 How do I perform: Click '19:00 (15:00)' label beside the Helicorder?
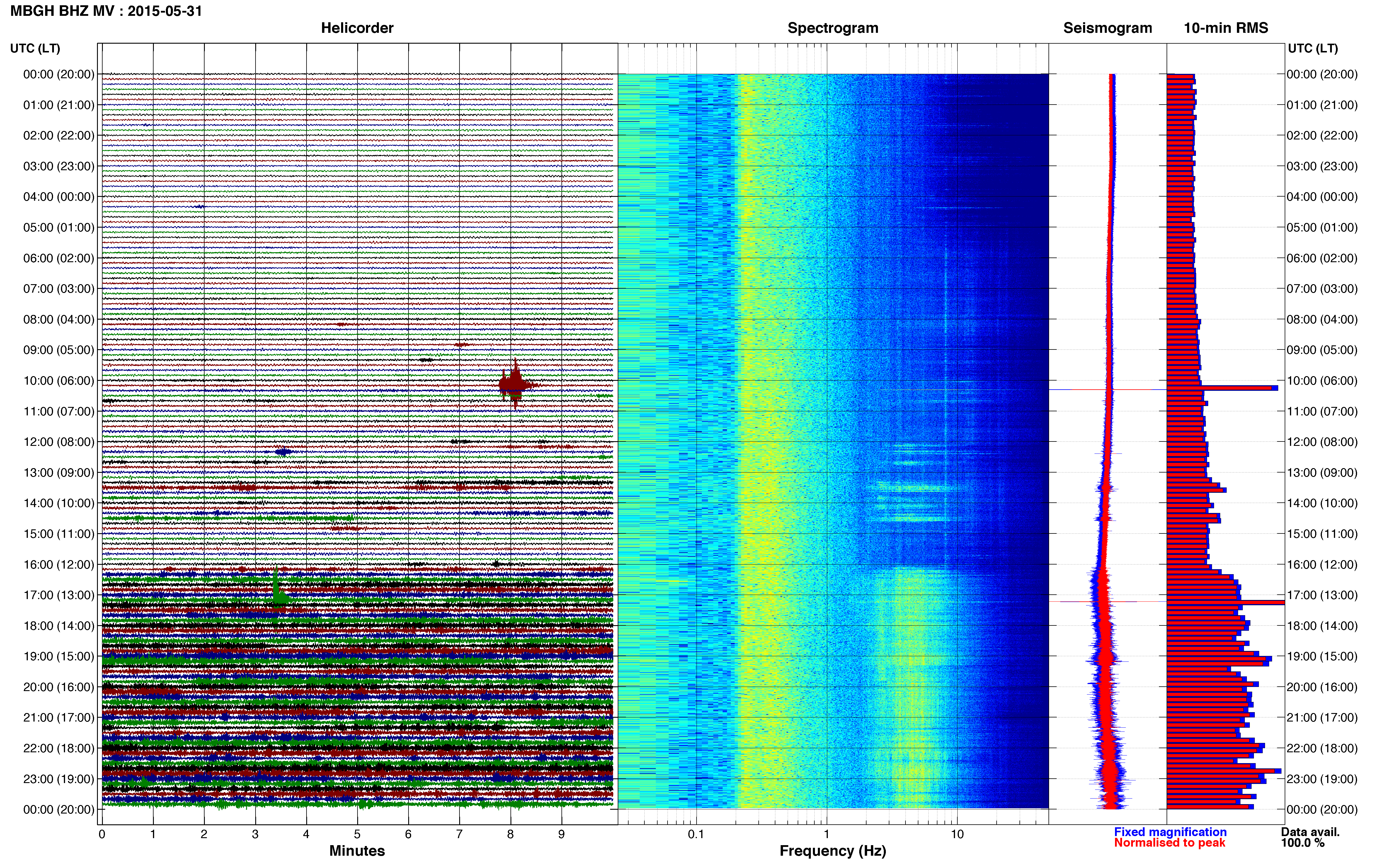click(59, 656)
